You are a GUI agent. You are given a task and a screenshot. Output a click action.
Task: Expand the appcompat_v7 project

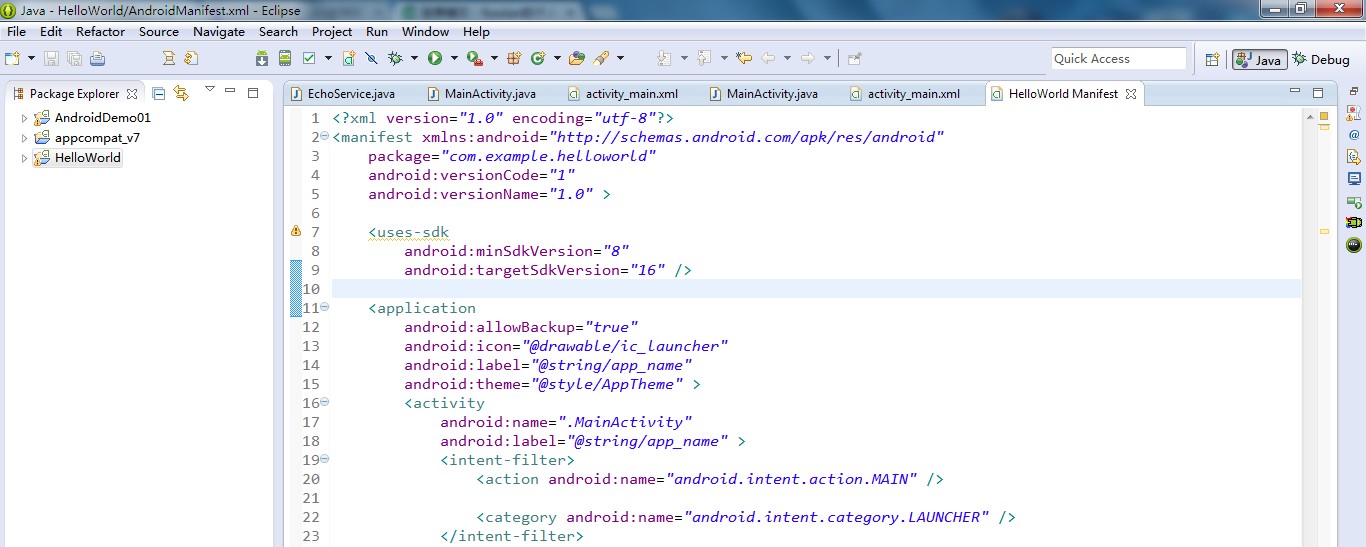[x=25, y=138]
